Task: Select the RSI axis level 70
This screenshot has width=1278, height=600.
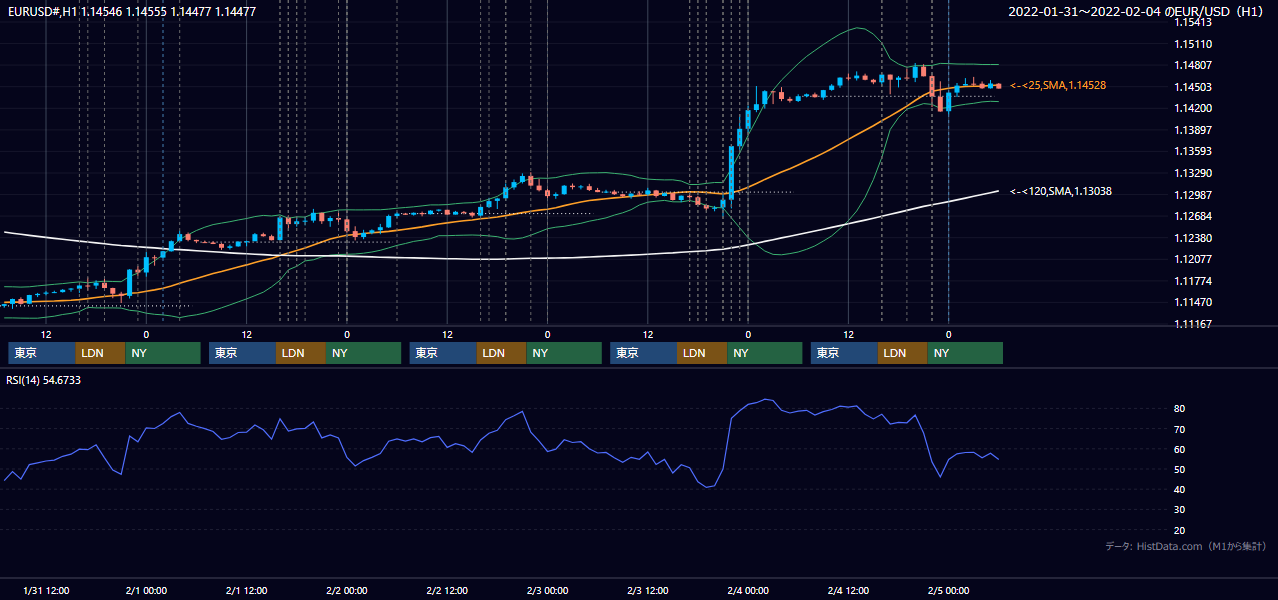Action: tap(1180, 429)
